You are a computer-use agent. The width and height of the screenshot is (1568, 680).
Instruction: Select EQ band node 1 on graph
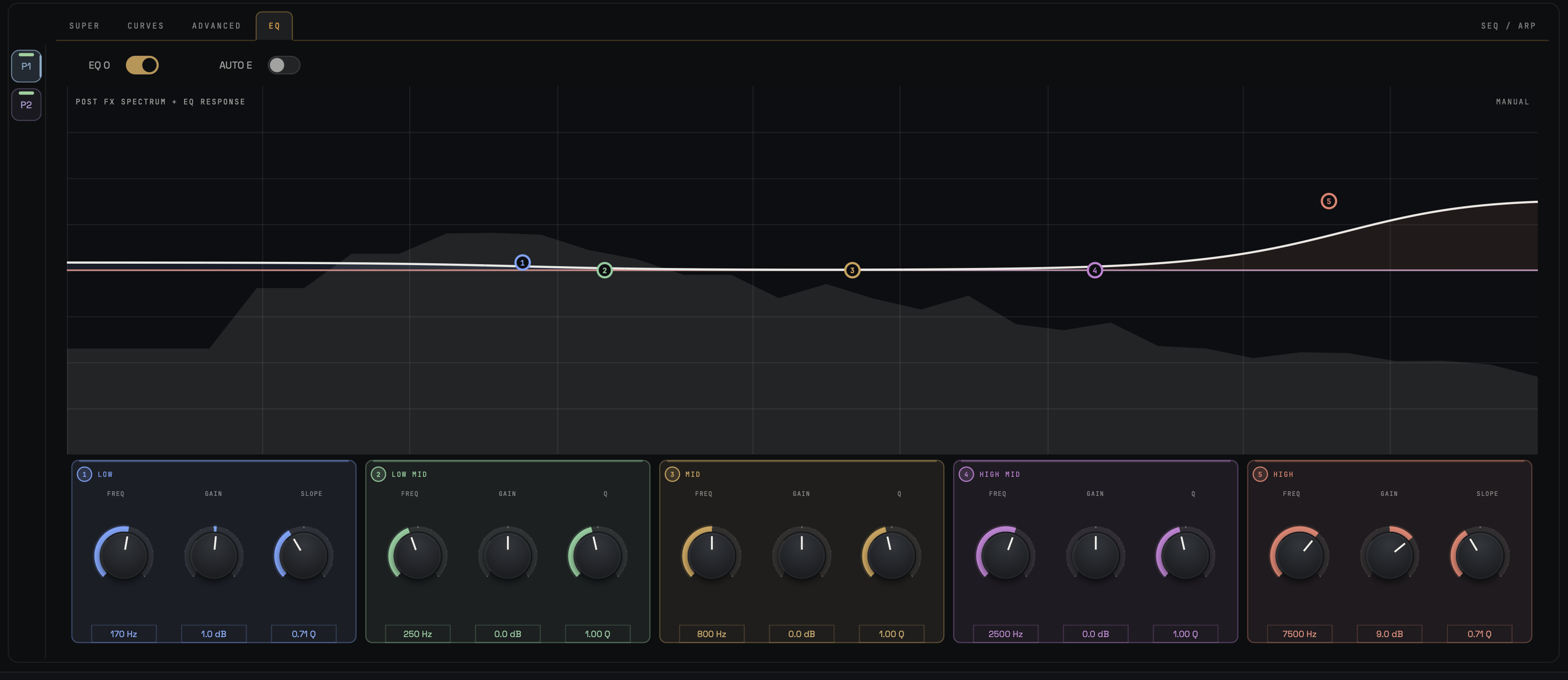pyautogui.click(x=522, y=262)
